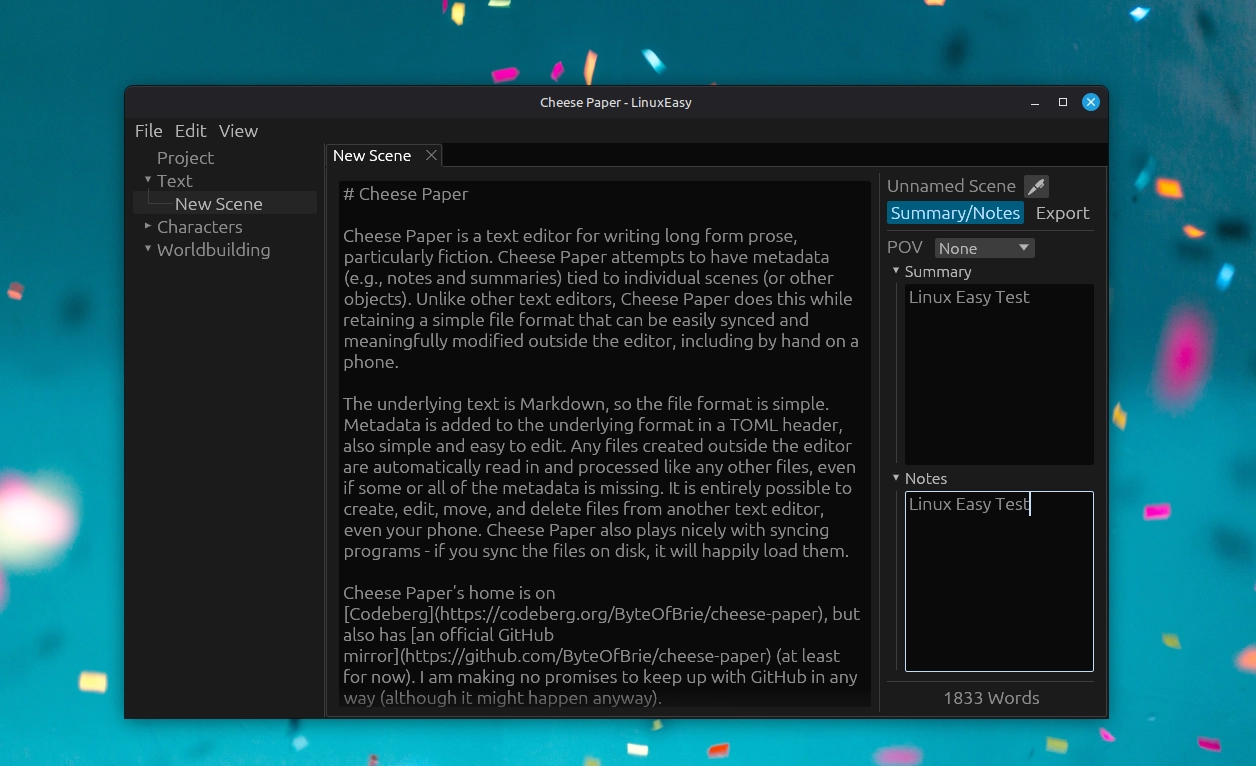Click inside the Summary text box
The width and height of the screenshot is (1256, 766).
coord(998,374)
